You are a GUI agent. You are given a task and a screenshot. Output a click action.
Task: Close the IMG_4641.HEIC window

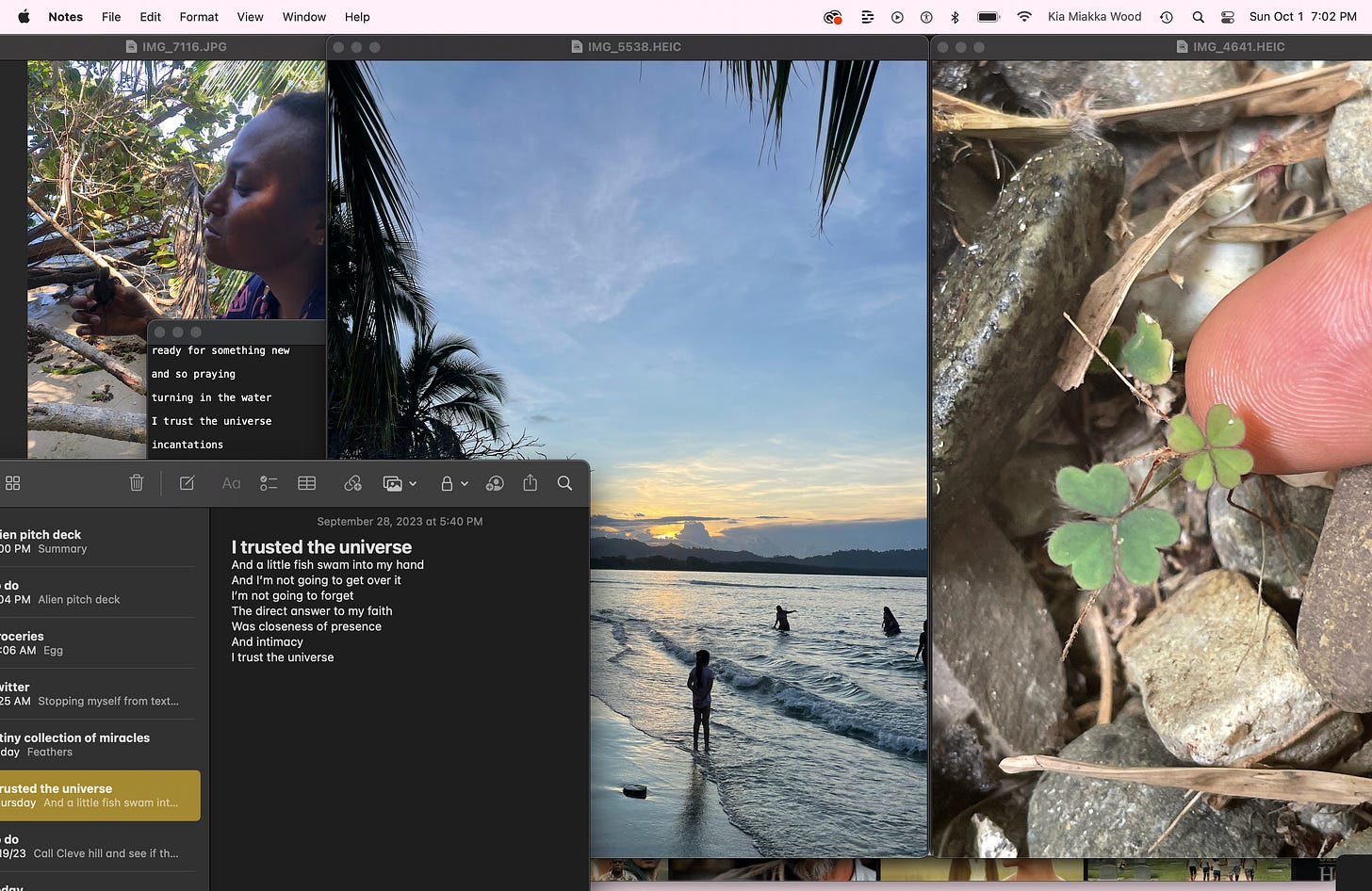tap(943, 47)
